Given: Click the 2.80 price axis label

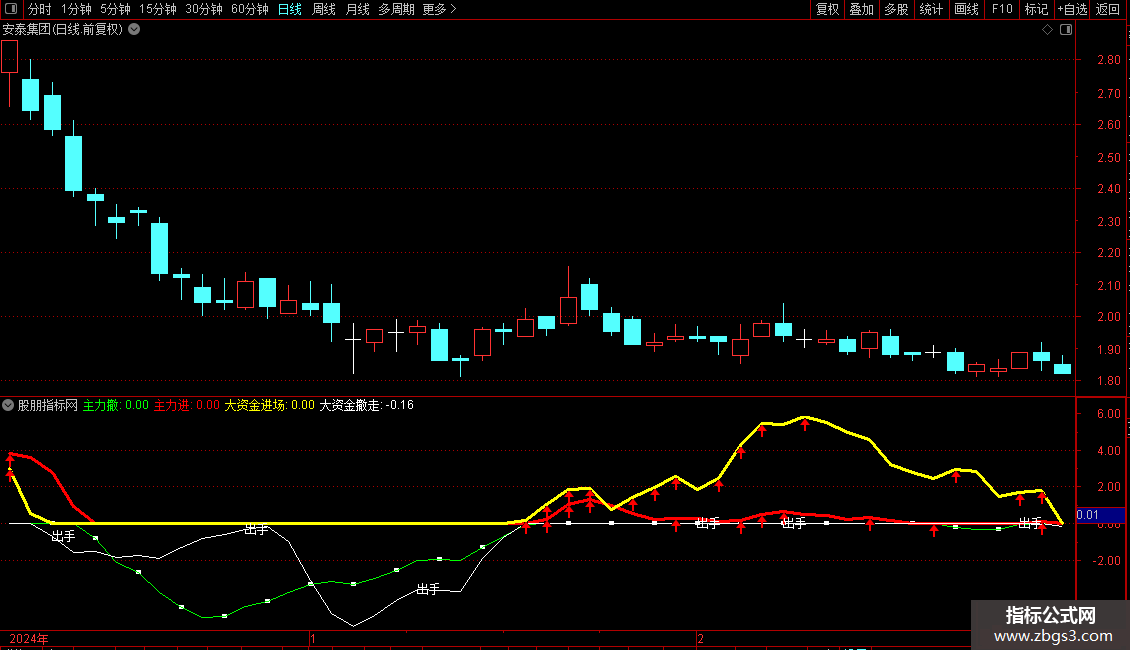Looking at the screenshot, I should click(1108, 60).
